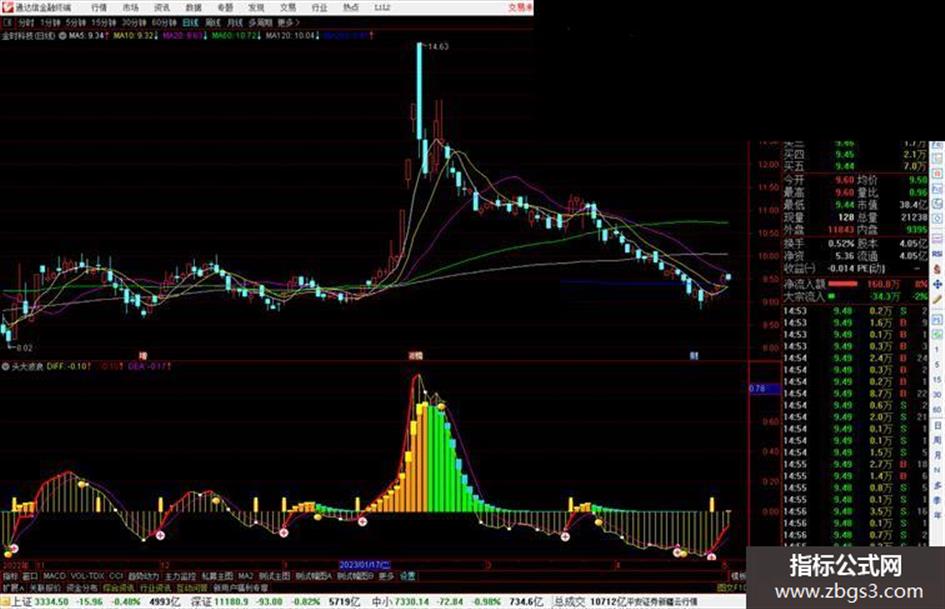Screen dimensions: 945x609
Task: Click the first icon left of 分时
Action: [7, 22]
